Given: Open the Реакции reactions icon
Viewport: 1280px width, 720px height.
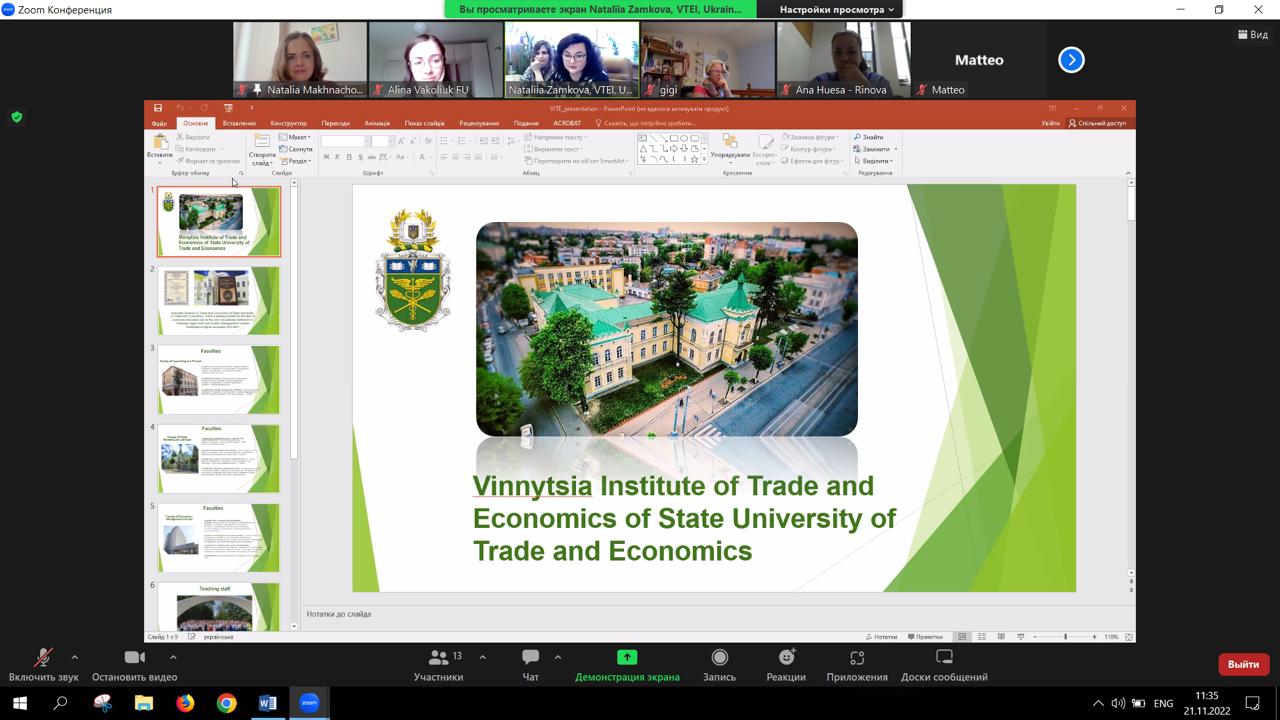Looking at the screenshot, I should (786, 657).
